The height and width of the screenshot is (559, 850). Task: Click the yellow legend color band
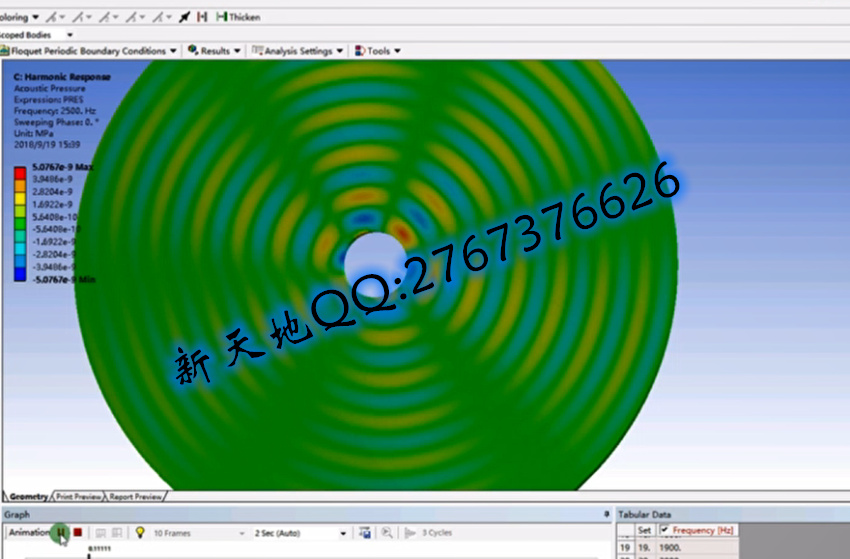click(20, 199)
